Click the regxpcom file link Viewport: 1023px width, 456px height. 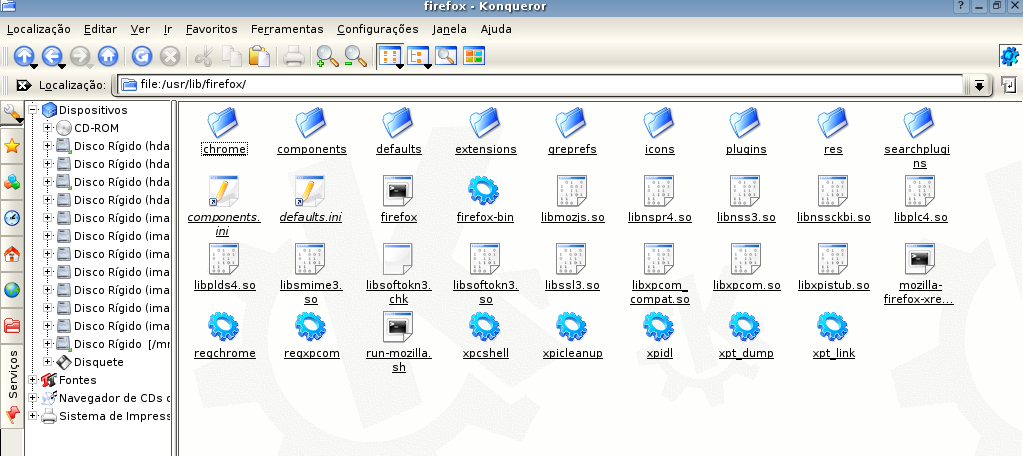[312, 353]
